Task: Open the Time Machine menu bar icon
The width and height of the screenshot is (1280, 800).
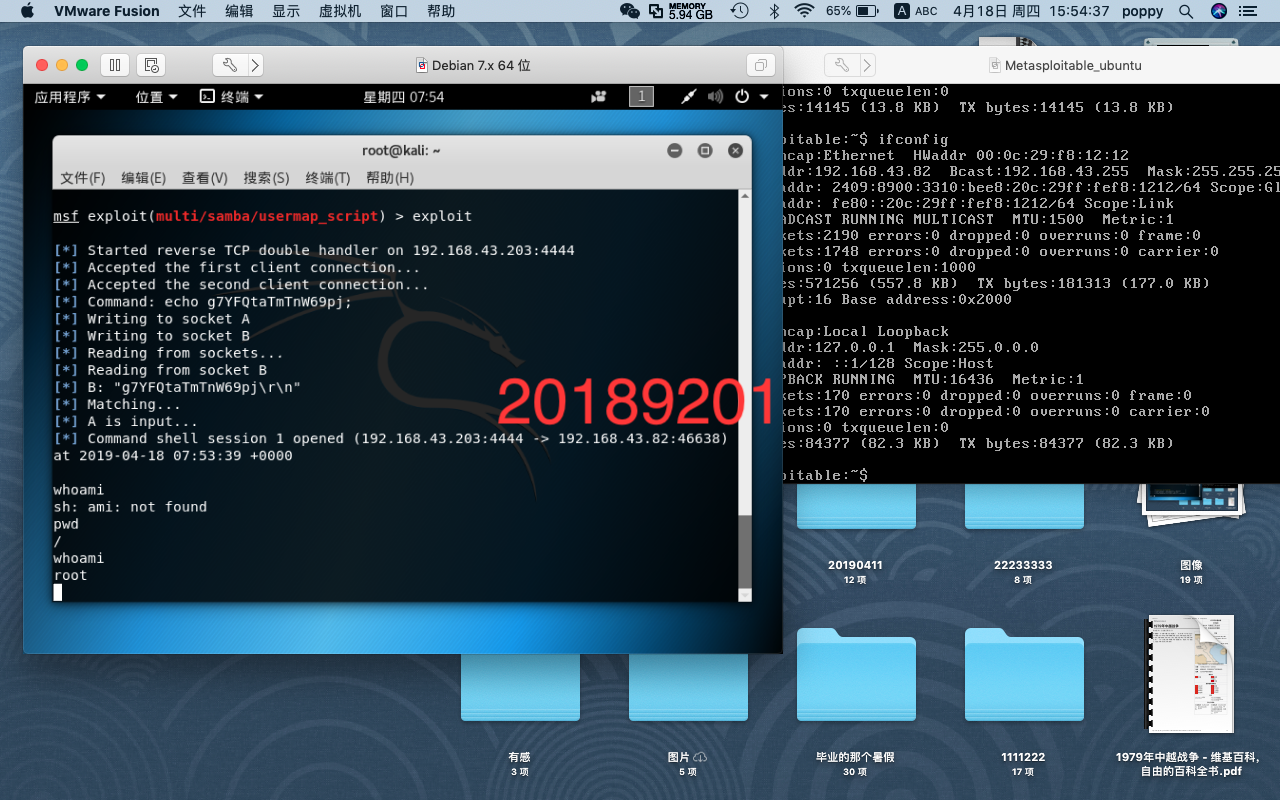Action: (740, 11)
